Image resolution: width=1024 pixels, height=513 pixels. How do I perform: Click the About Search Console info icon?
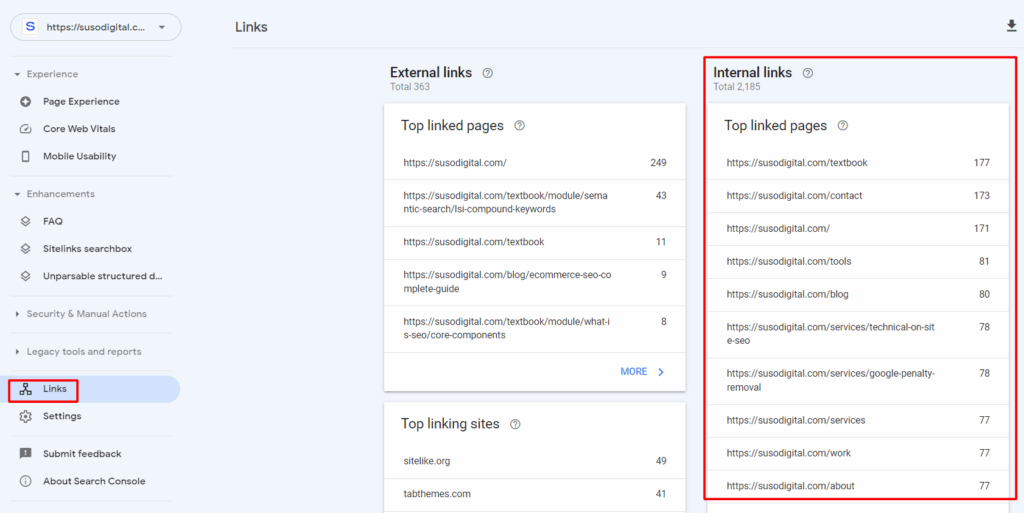(25, 481)
